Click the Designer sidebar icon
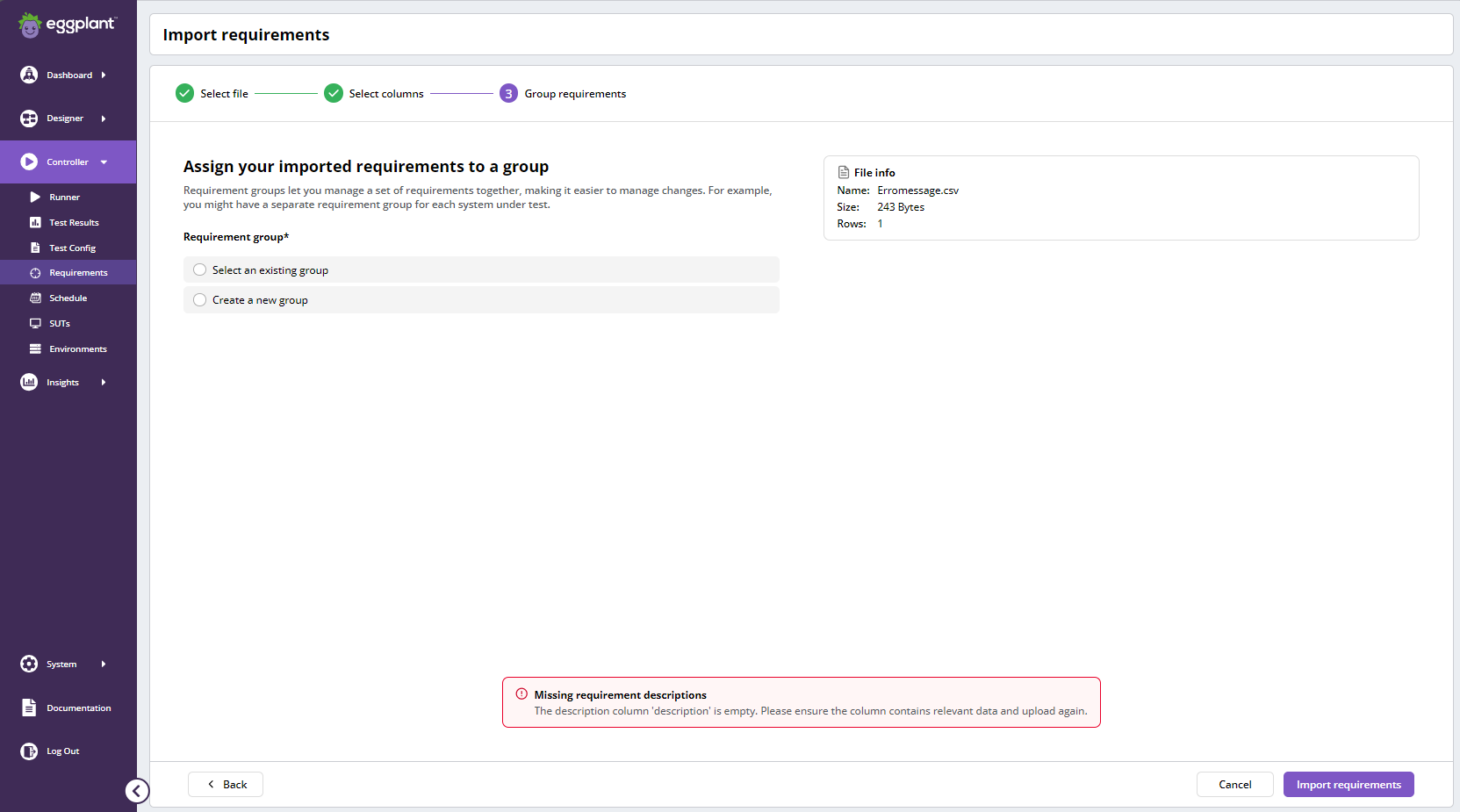The height and width of the screenshot is (812, 1460). coord(29,119)
